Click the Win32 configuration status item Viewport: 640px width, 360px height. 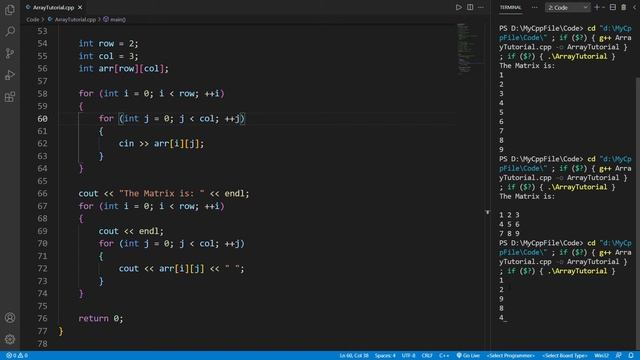click(602, 356)
